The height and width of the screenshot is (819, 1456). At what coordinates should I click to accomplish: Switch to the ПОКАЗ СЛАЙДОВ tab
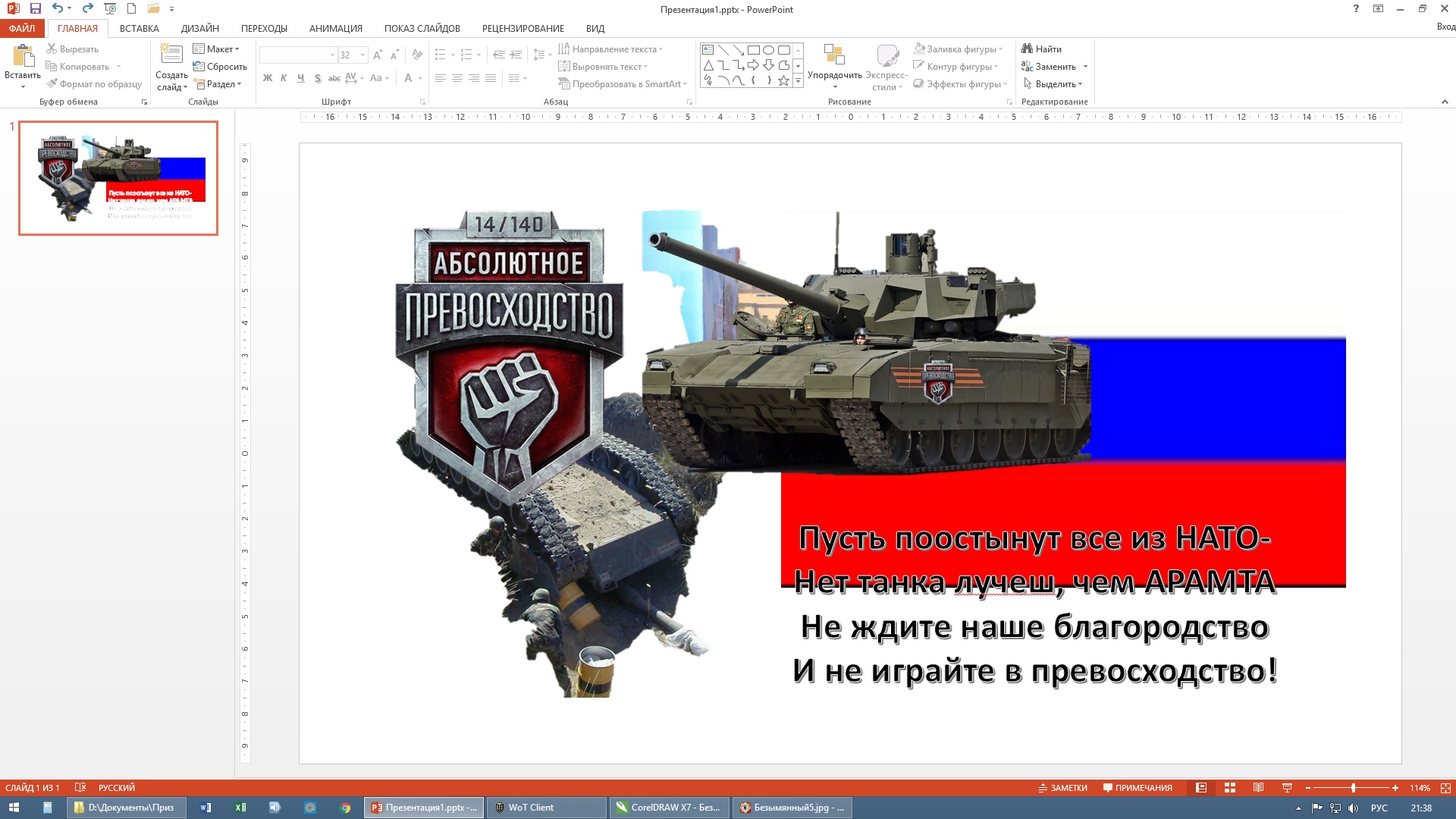422,28
